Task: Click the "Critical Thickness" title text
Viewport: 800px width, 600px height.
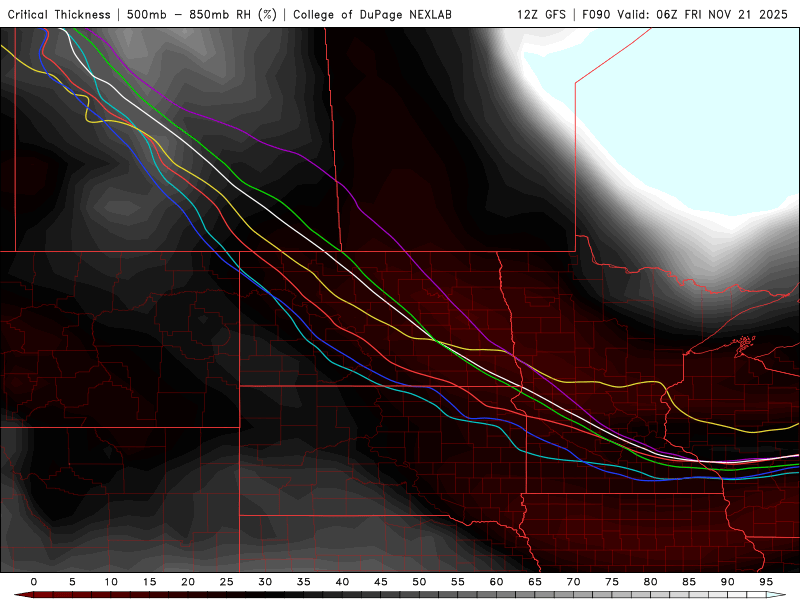Action: [59, 15]
